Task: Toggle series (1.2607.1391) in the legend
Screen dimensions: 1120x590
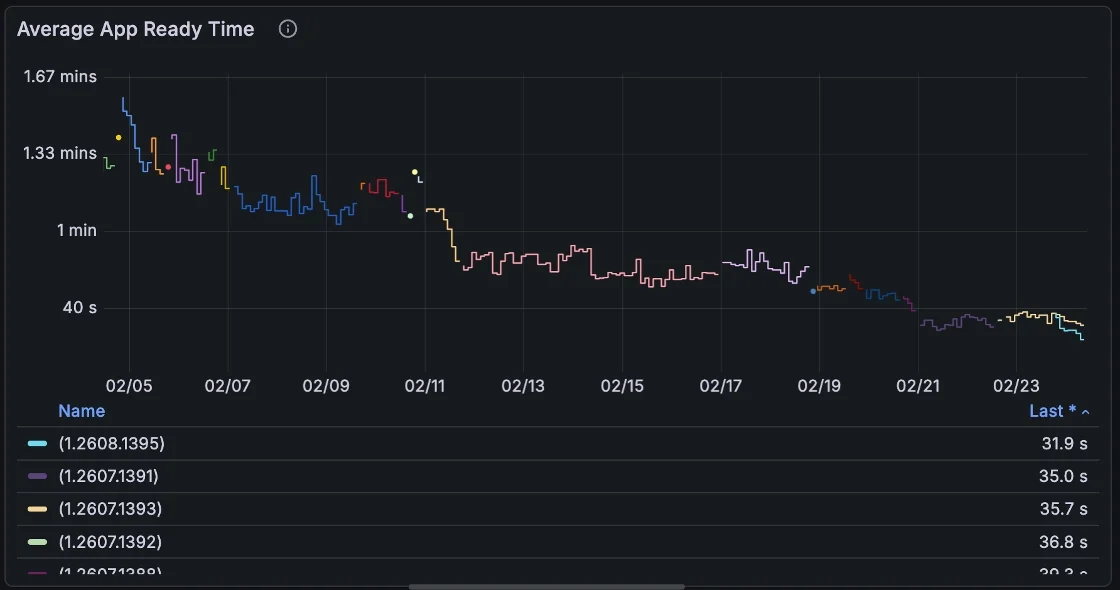Action: coord(108,476)
